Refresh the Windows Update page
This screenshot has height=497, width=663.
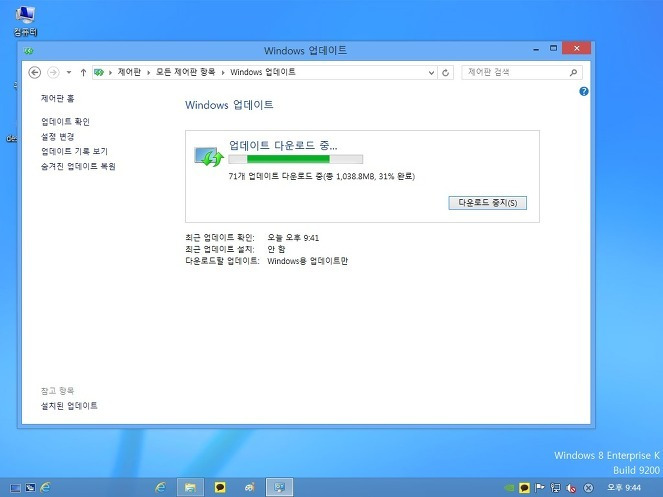[445, 73]
